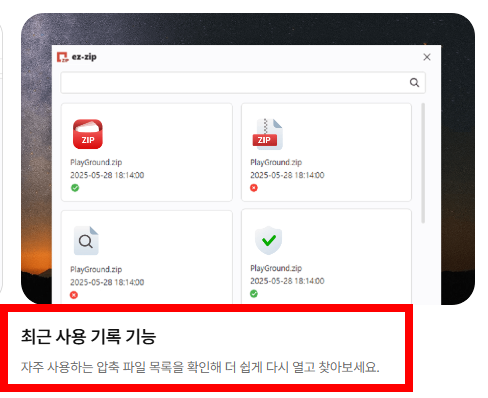Click the description starting with 자주 사용하는 압축 파일
488x398 pixels.
pos(200,367)
